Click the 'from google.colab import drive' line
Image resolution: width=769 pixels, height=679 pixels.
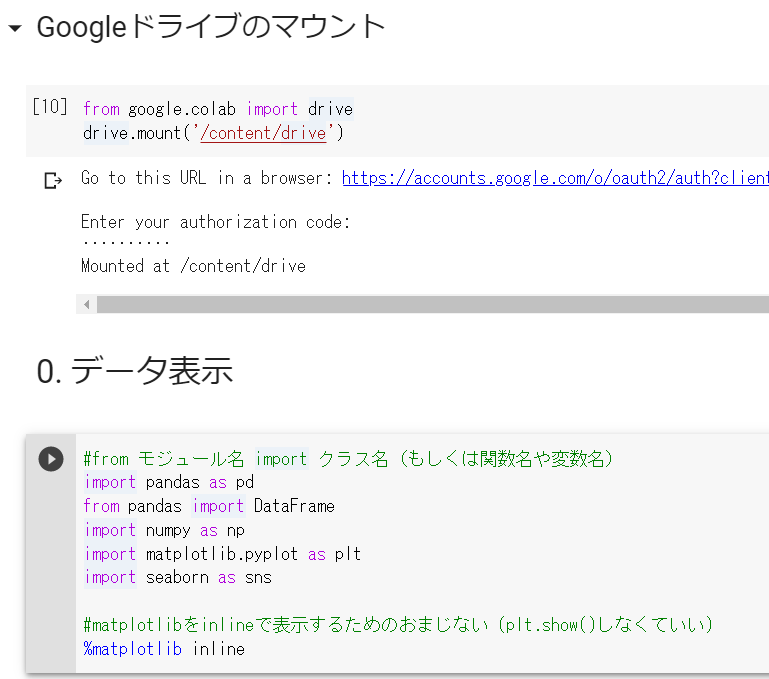[x=218, y=109]
